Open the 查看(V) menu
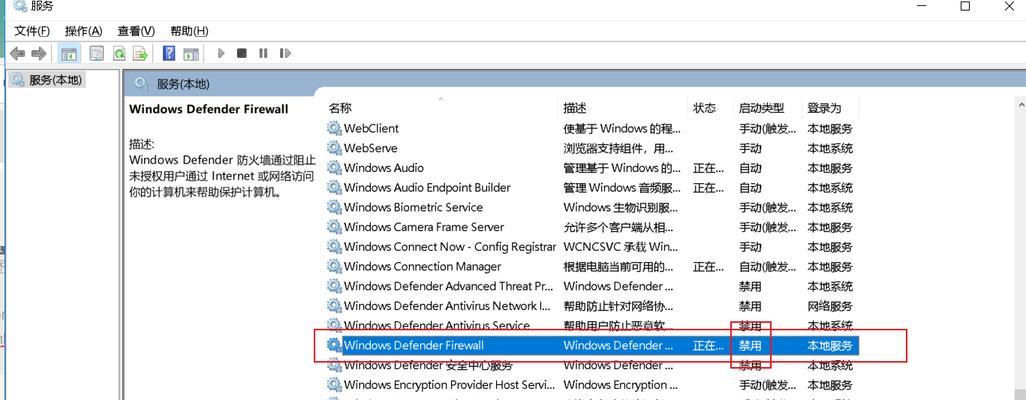Image resolution: width=1026 pixels, height=400 pixels. [136, 31]
